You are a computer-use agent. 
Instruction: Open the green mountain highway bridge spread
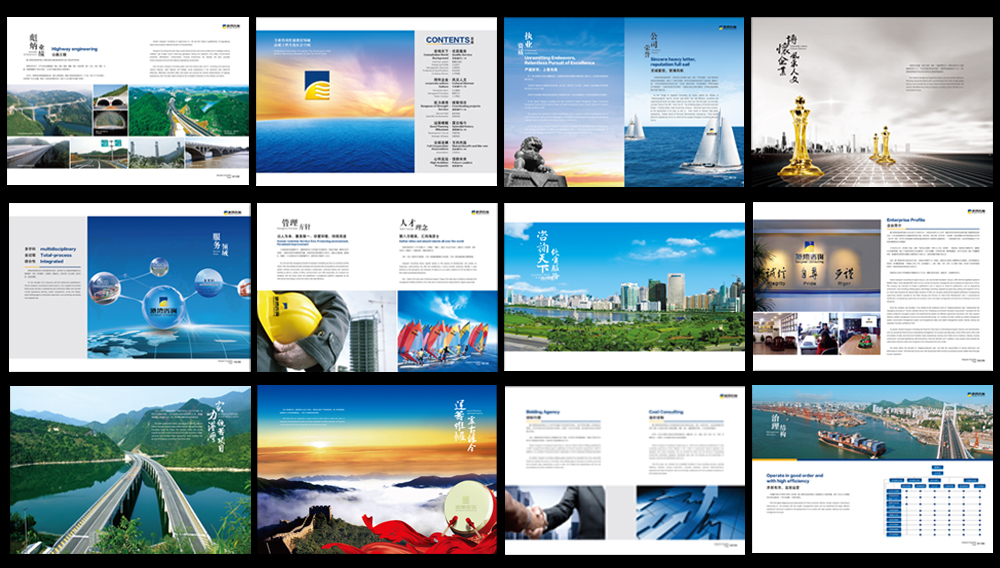click(x=129, y=469)
